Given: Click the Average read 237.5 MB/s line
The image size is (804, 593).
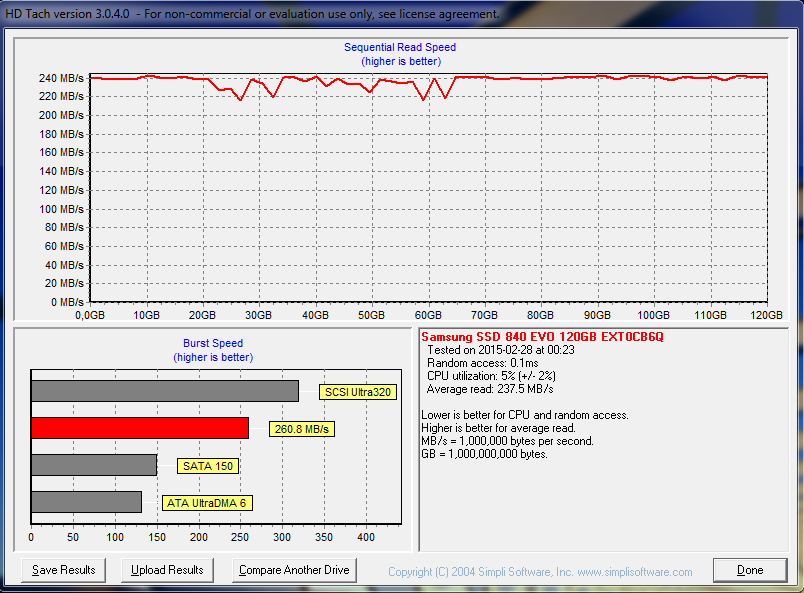Looking at the screenshot, I should 490,389.
